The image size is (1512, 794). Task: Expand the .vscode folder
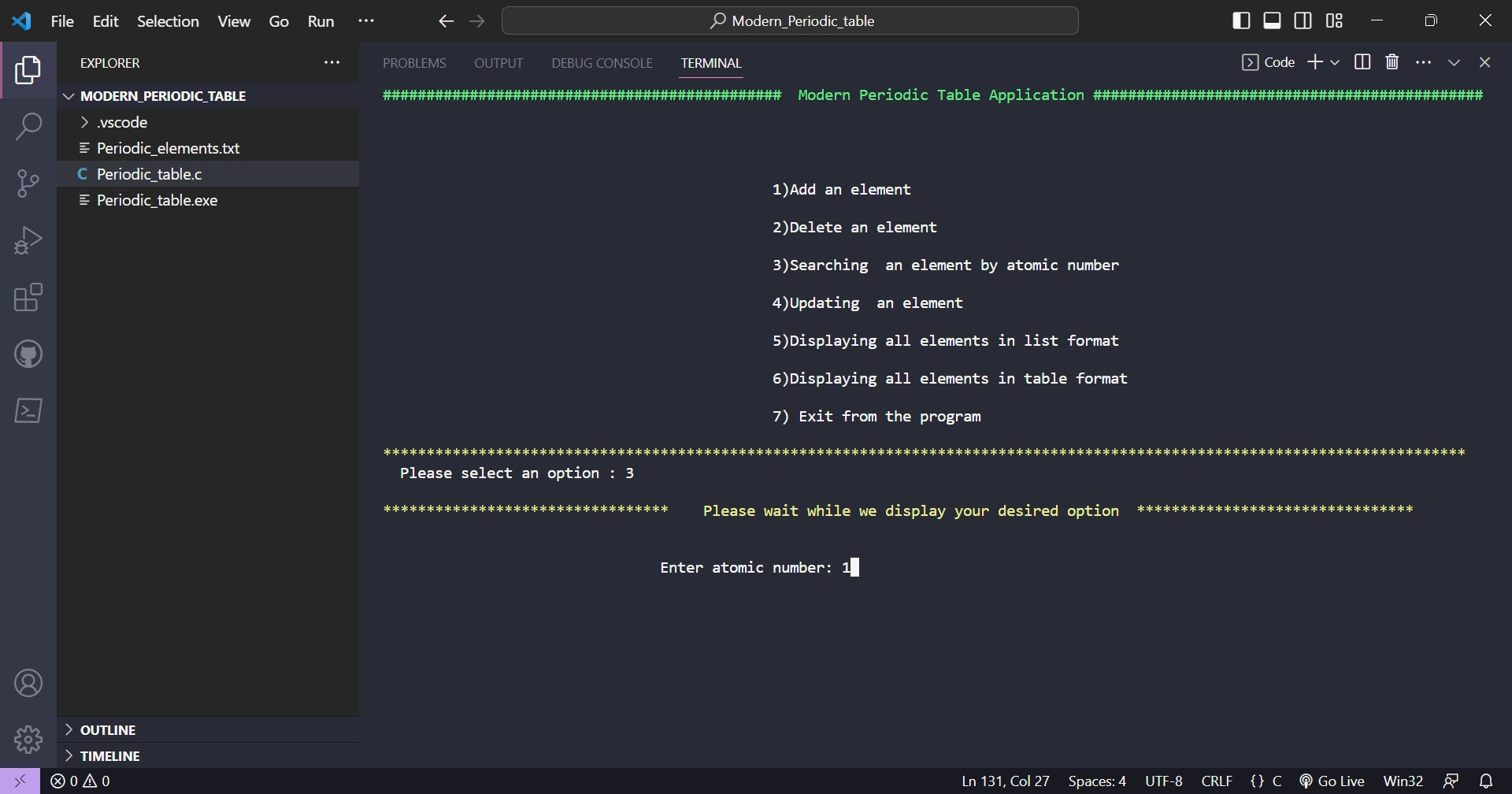(85, 122)
